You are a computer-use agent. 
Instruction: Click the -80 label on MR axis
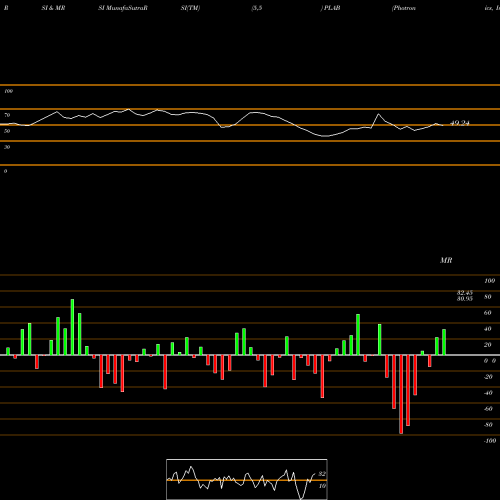pos(488,425)
